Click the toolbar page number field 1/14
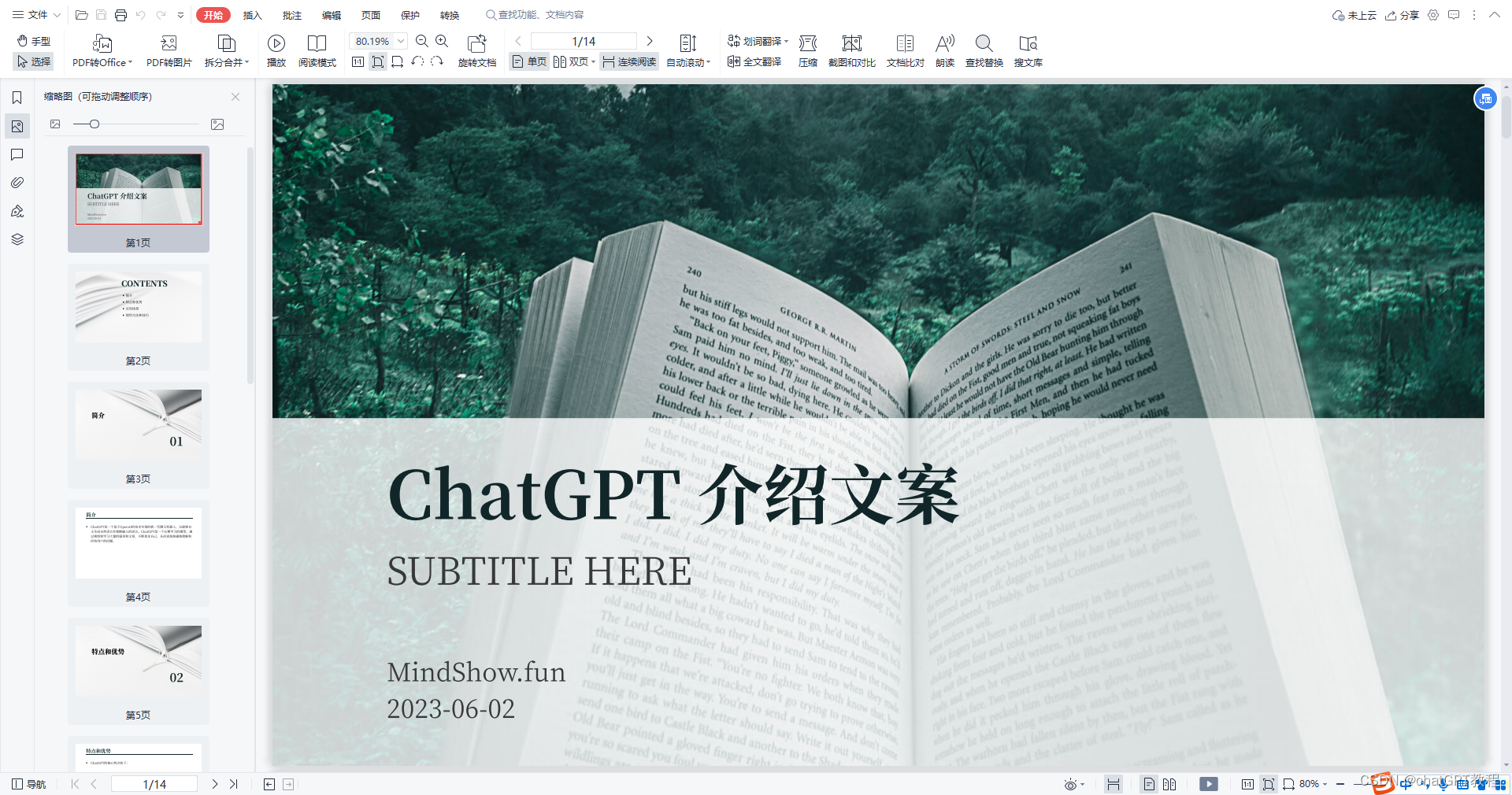Image resolution: width=1512 pixels, height=795 pixels. pyautogui.click(x=584, y=41)
